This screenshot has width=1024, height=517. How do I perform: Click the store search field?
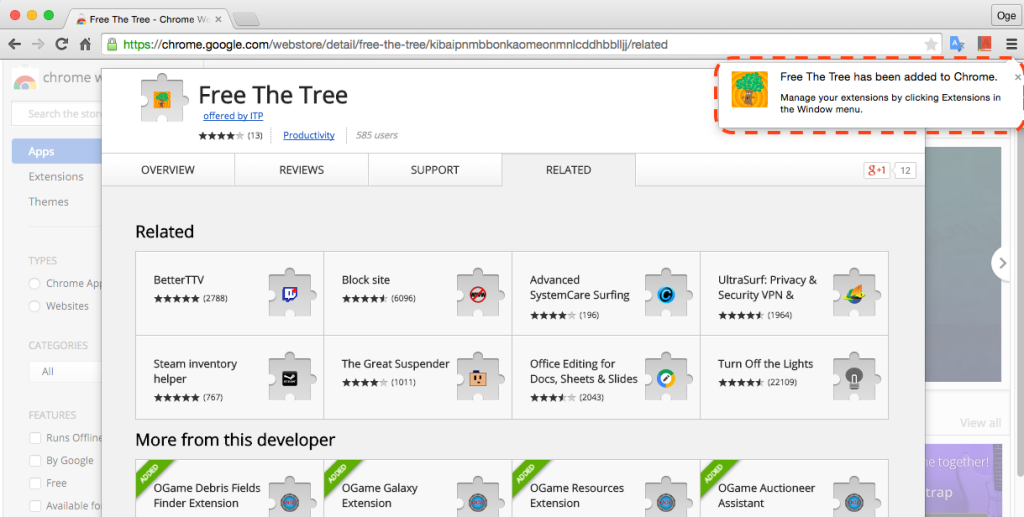(57, 114)
